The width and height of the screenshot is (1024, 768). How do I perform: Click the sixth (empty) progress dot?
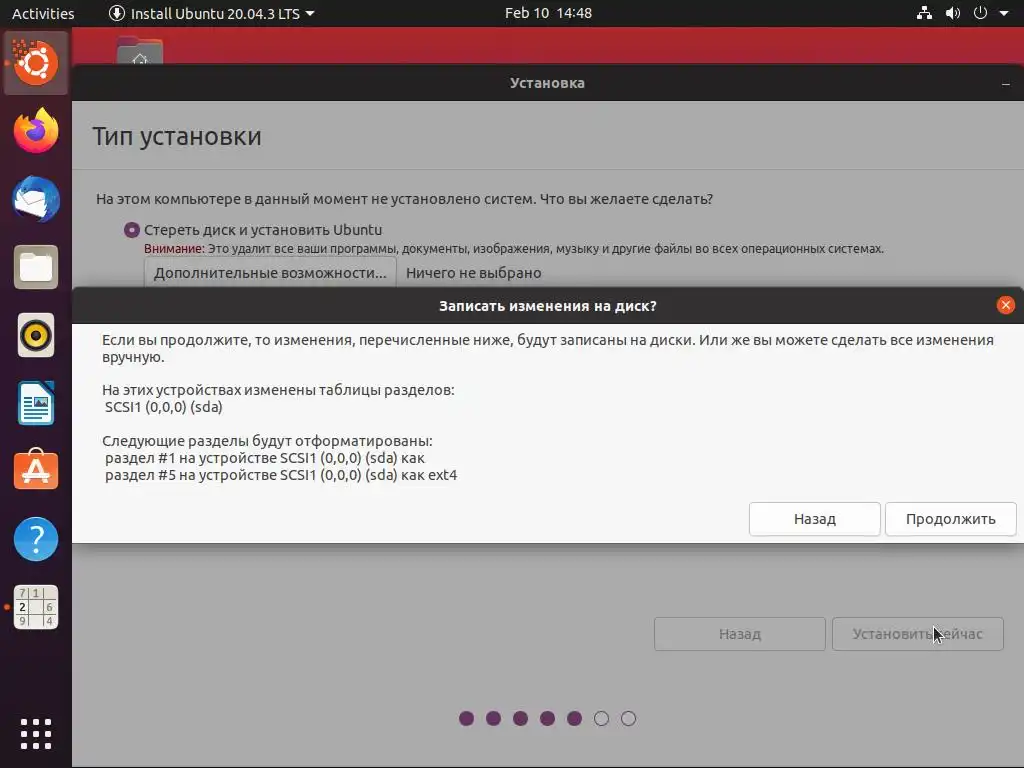(x=601, y=718)
